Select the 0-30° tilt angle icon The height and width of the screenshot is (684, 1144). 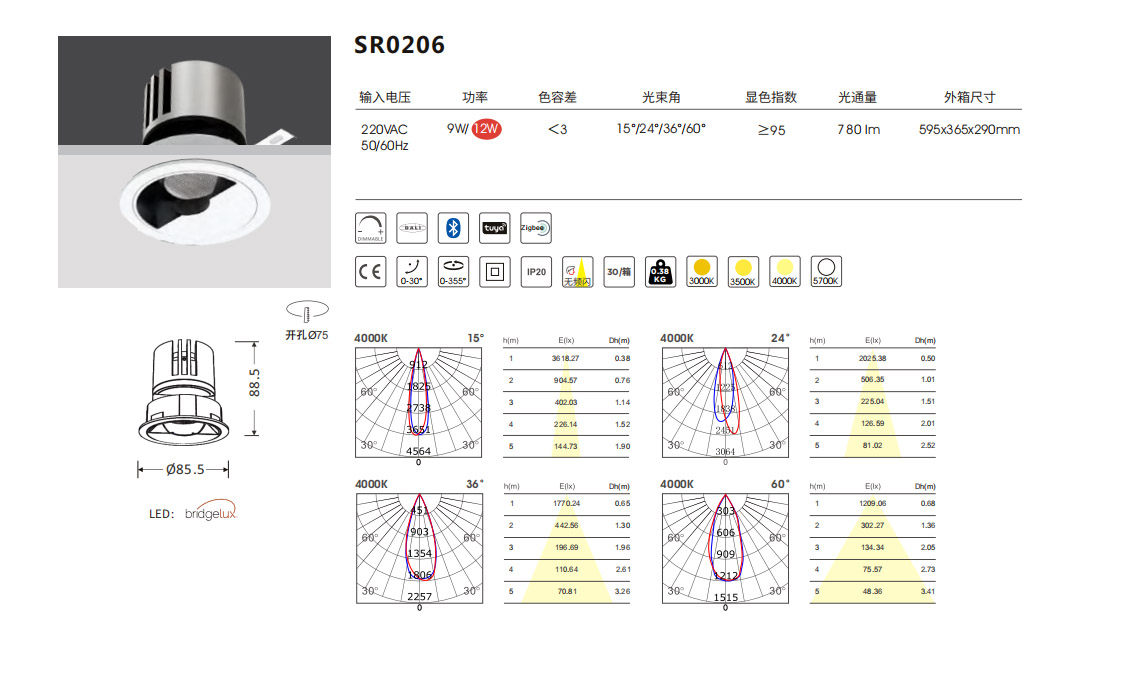coord(411,271)
